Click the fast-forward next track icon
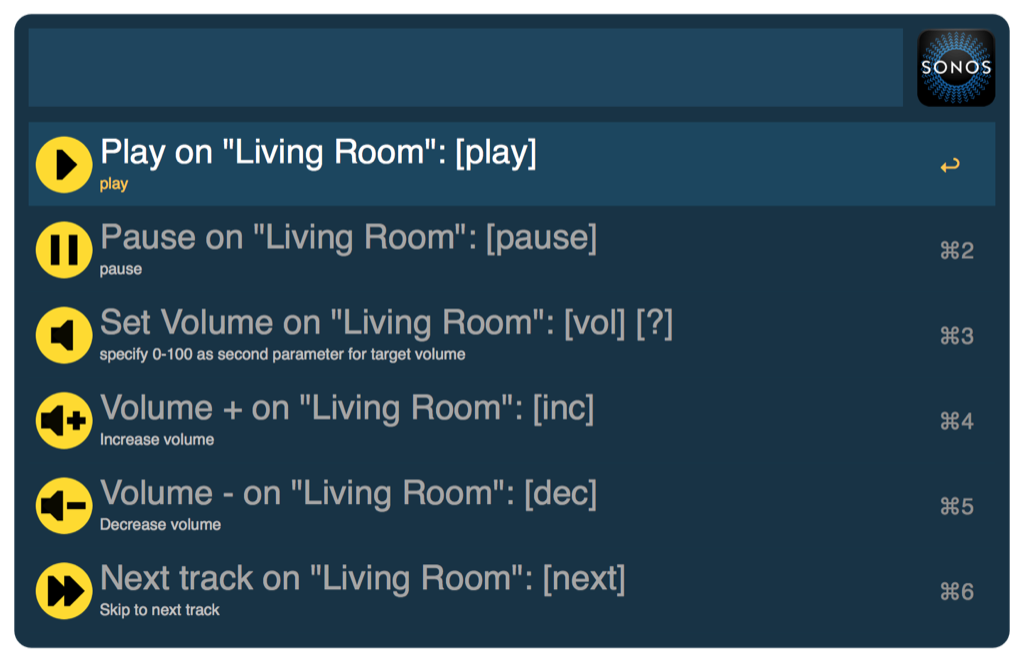Image resolution: width=1024 pixels, height=662 pixels. pyautogui.click(x=64, y=591)
